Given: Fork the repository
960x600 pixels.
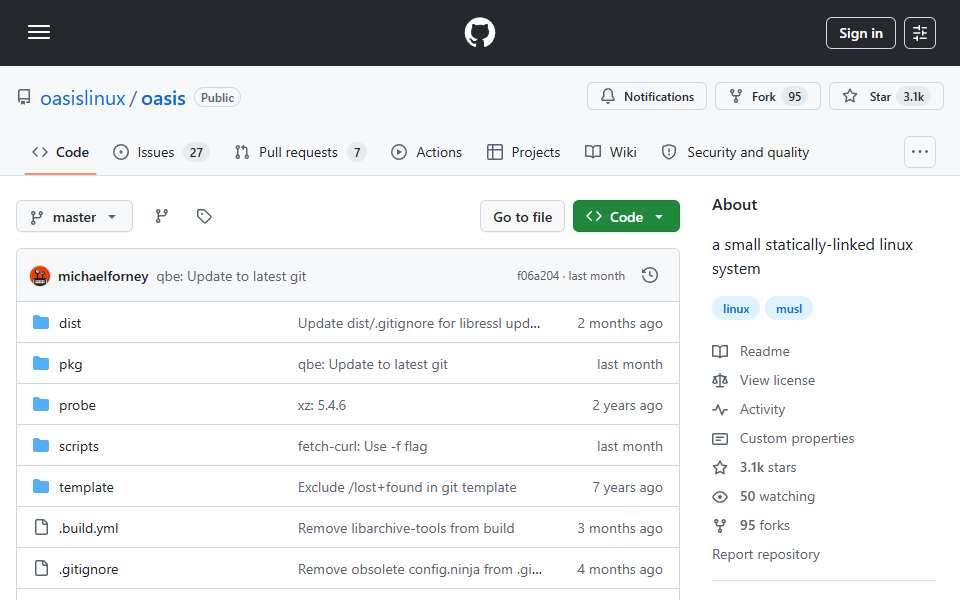Looking at the screenshot, I should (x=767, y=96).
